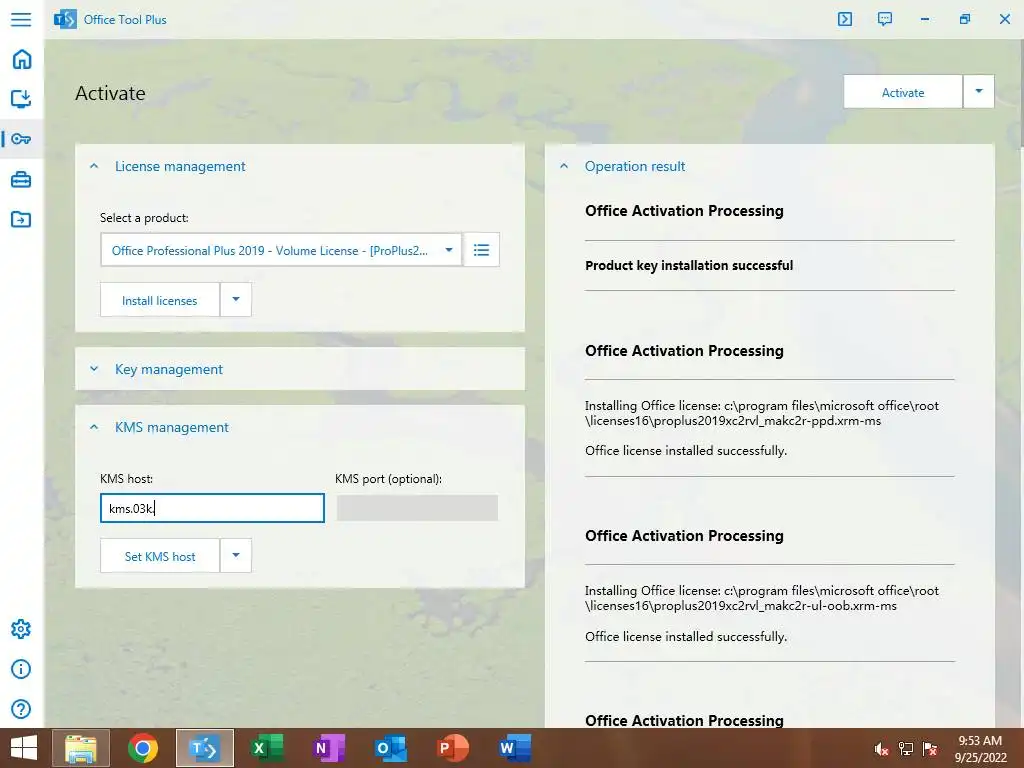Open OneNote from the taskbar
This screenshot has width=1024, height=768.
(x=328, y=748)
